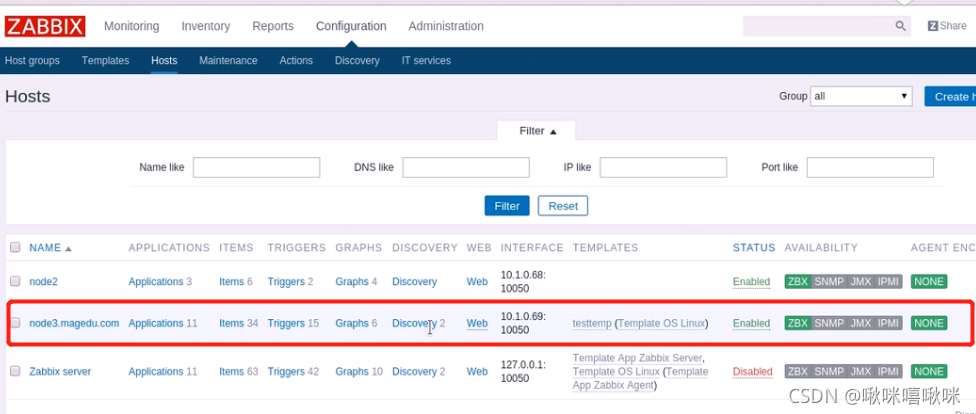
Task: Switch to Templates tab
Action: click(x=105, y=60)
